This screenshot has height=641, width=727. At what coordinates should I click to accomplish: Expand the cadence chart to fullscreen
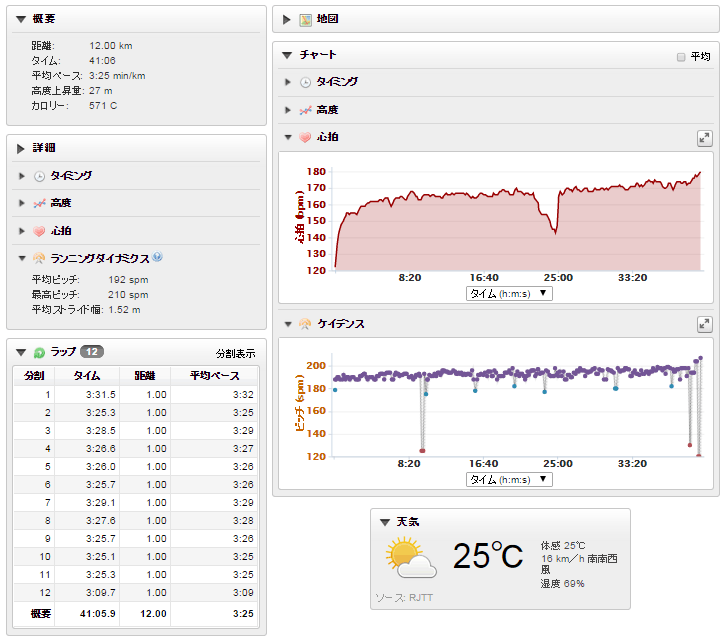[x=704, y=324]
